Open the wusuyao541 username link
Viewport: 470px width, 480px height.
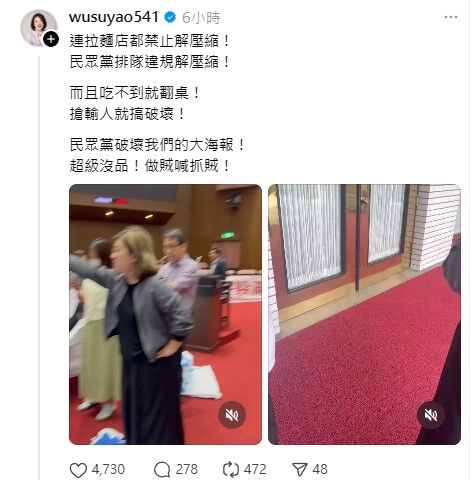[114, 17]
